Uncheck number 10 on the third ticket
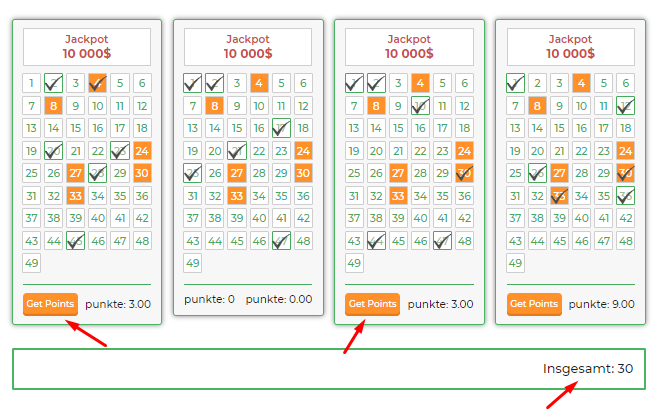Screen dimensions: 658x415 (x=420, y=106)
